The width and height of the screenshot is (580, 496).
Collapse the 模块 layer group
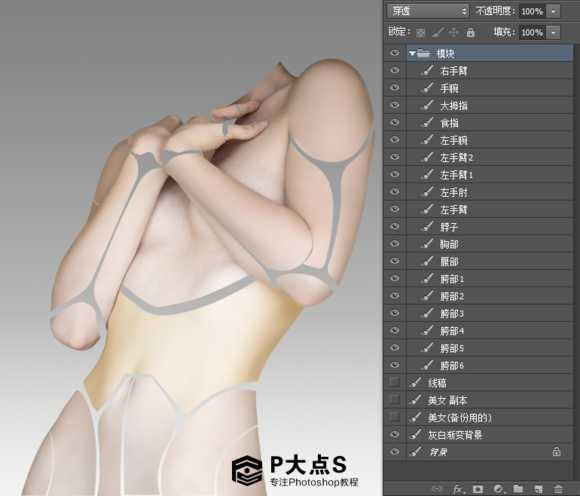(412, 54)
